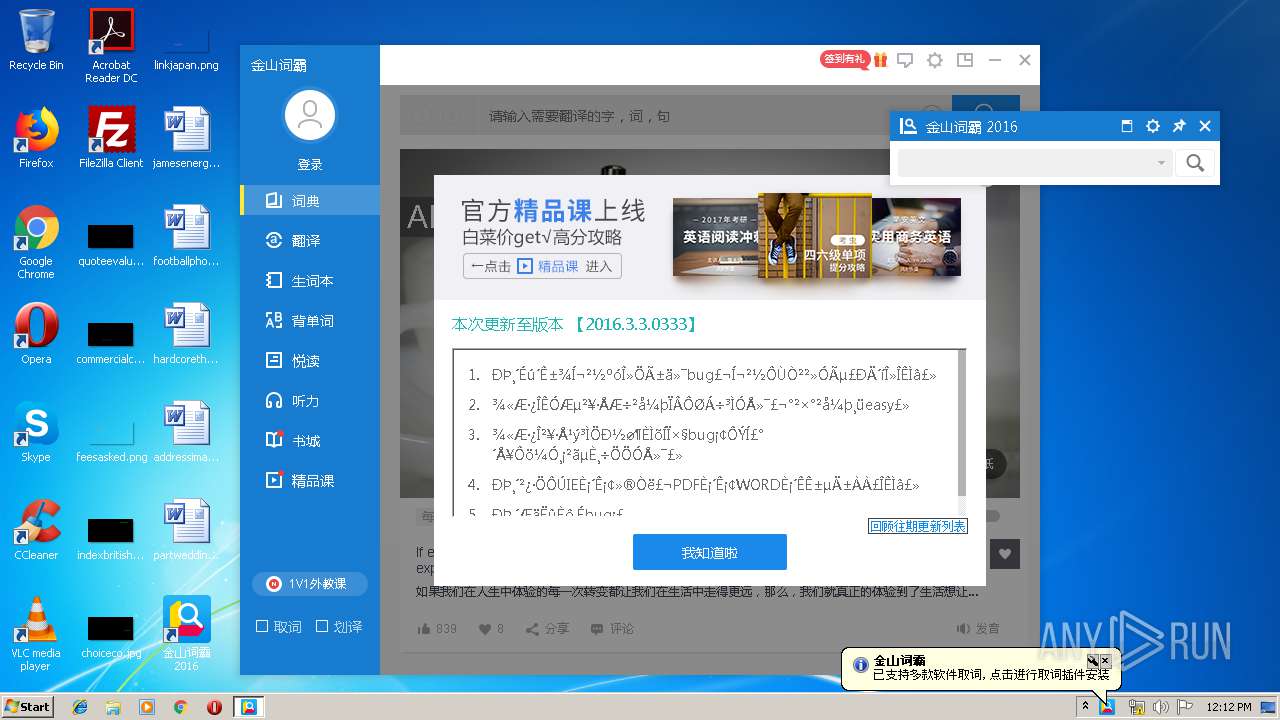The height and width of the screenshot is (720, 1280).
Task: Close the tray notification balloon
Action: [1105, 661]
